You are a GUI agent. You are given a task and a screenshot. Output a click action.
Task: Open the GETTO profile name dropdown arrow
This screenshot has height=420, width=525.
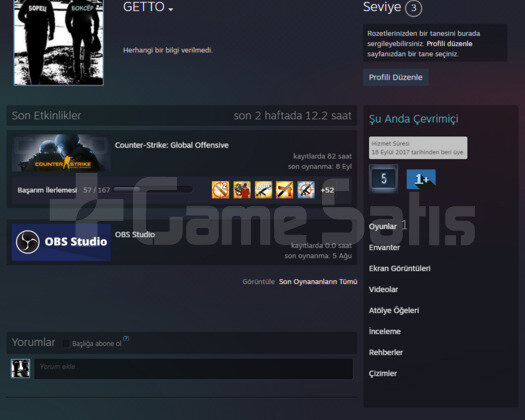[171, 10]
